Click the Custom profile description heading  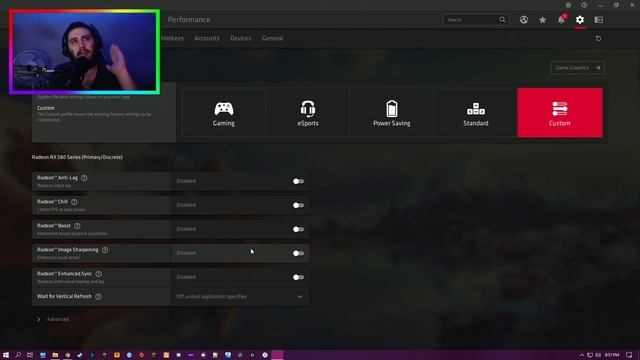click(x=46, y=108)
